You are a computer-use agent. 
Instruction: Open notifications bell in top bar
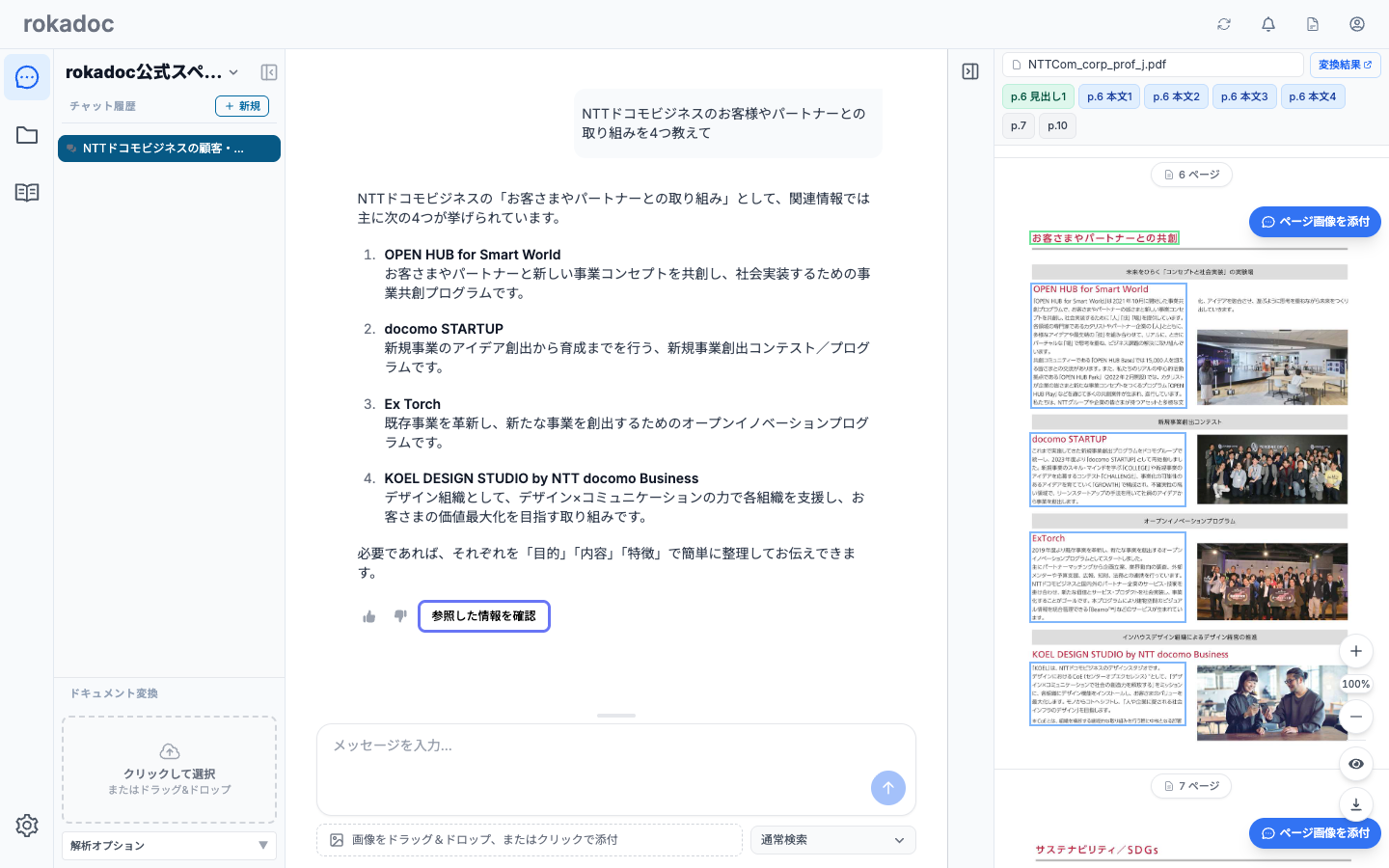pyautogui.click(x=1268, y=24)
